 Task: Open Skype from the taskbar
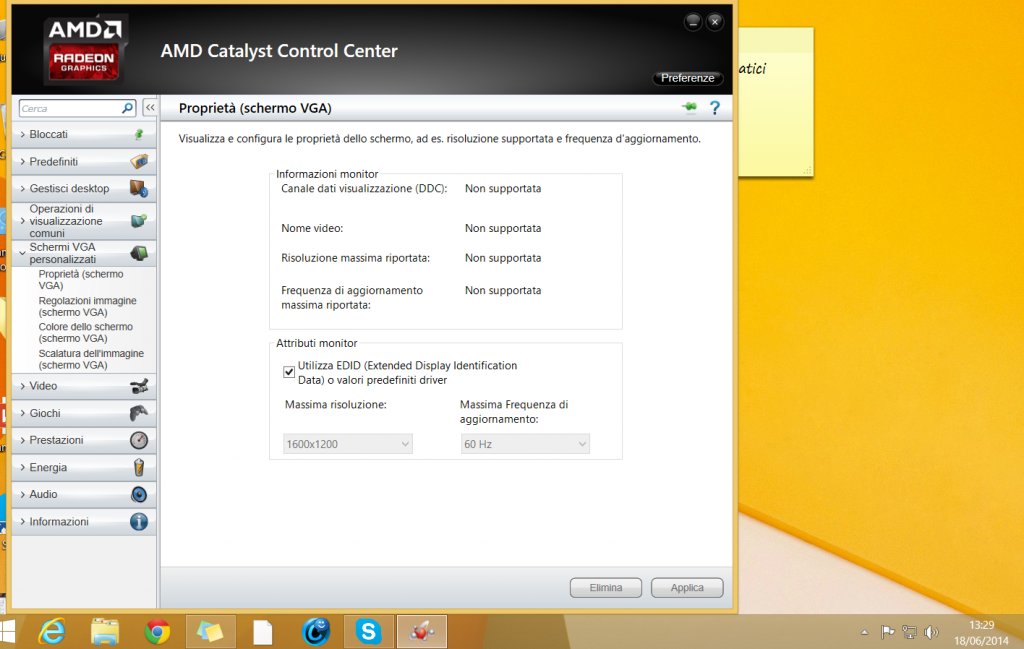(x=369, y=631)
